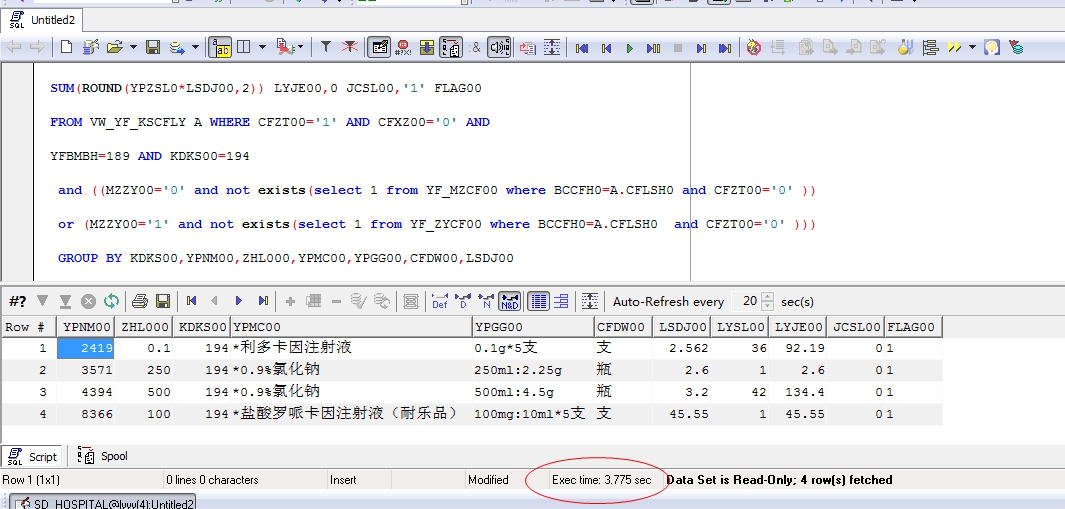Expand the Open file dropdown arrow

click(133, 48)
